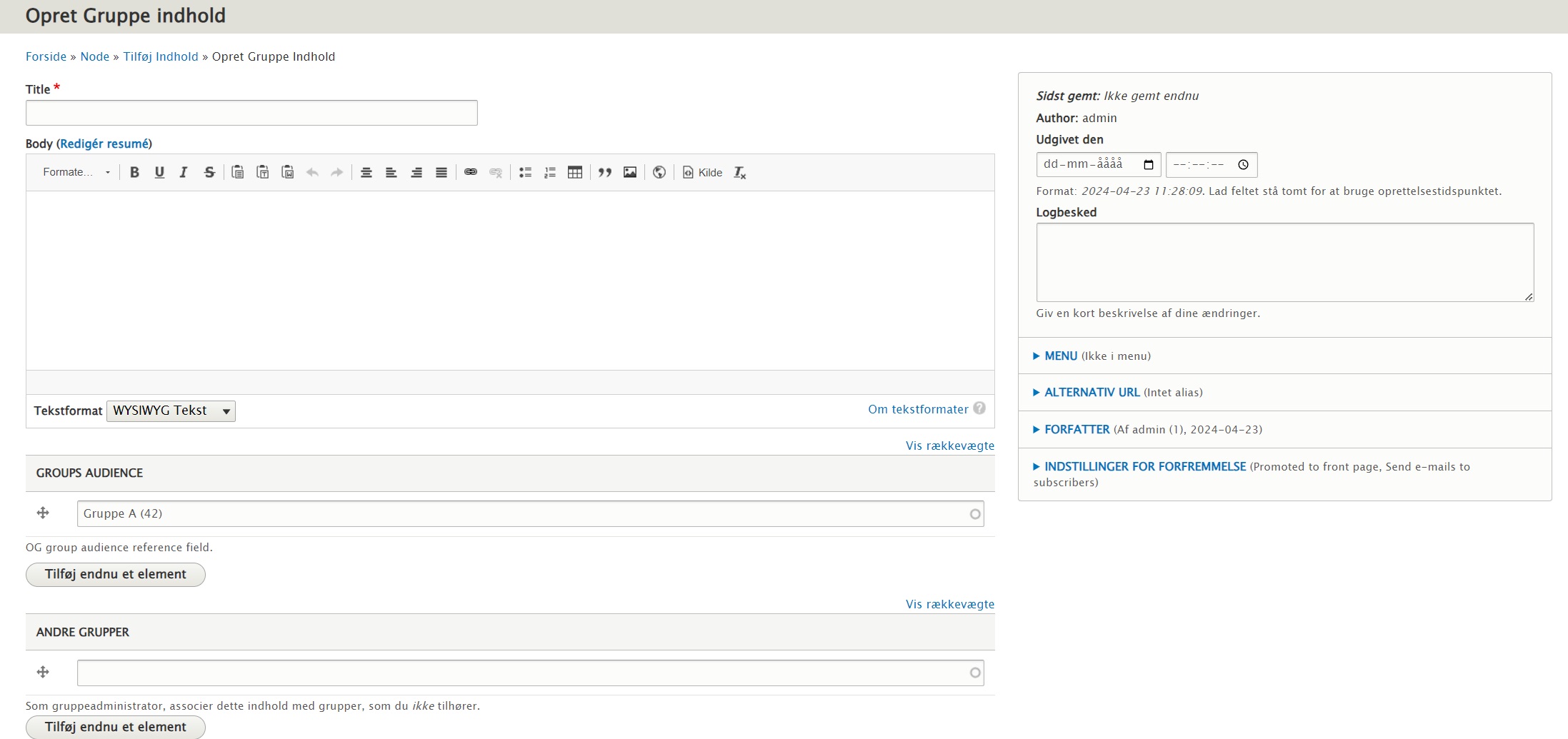This screenshot has height=739, width=1568.
Task: Expand the MENU settings section
Action: point(1060,356)
